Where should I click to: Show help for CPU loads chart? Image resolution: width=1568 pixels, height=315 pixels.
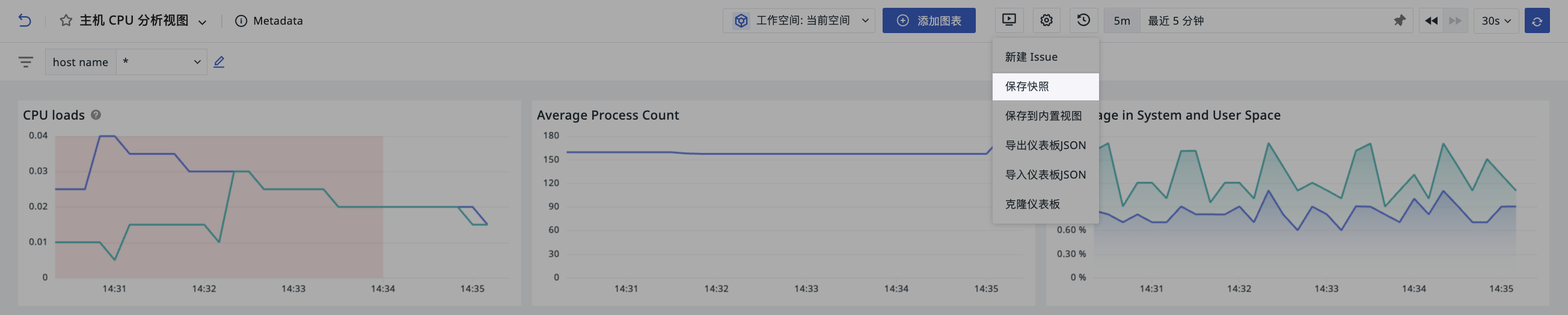[96, 115]
